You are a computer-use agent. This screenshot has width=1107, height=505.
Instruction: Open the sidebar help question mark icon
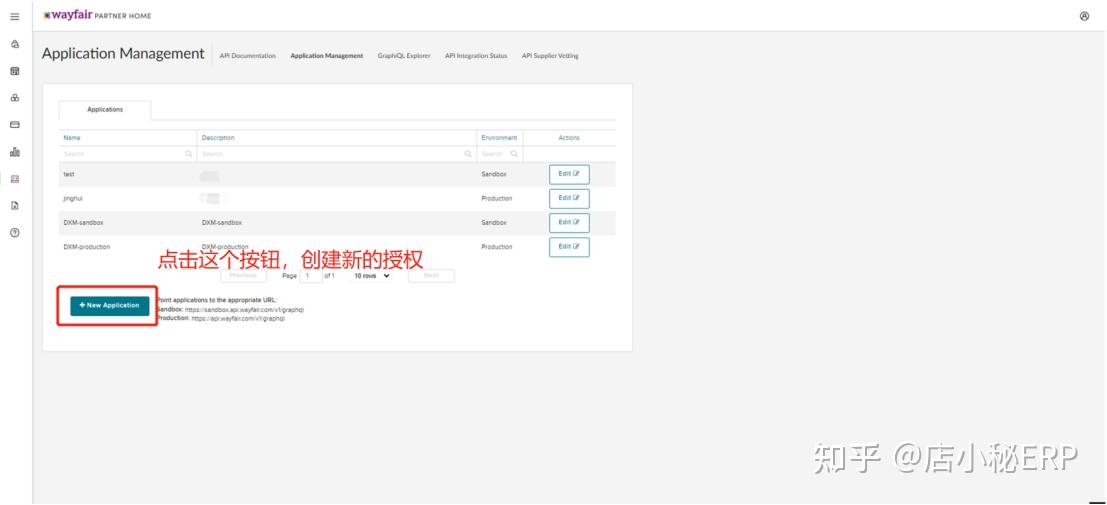point(15,232)
